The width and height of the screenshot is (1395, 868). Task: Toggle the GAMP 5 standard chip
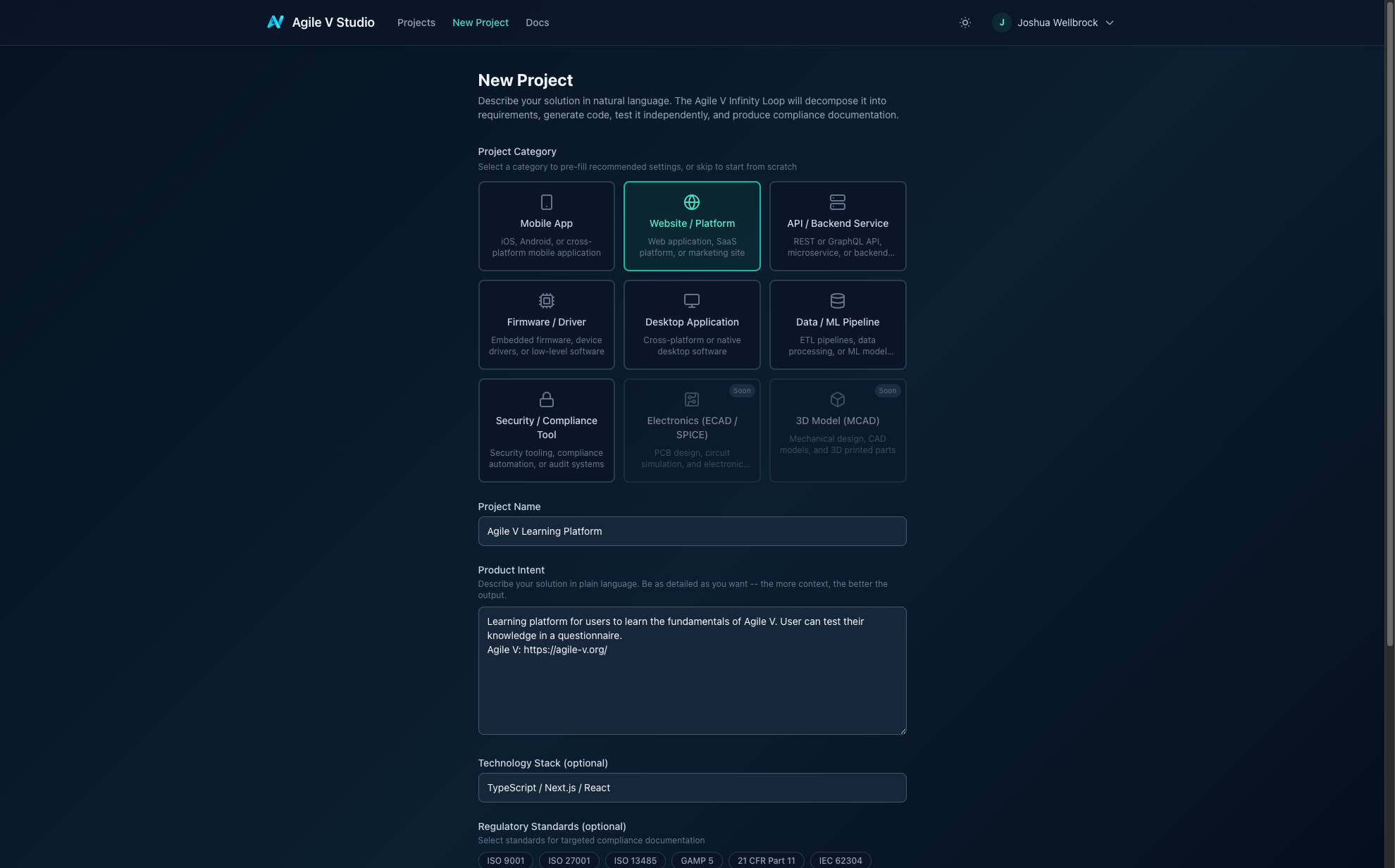[x=696, y=860]
